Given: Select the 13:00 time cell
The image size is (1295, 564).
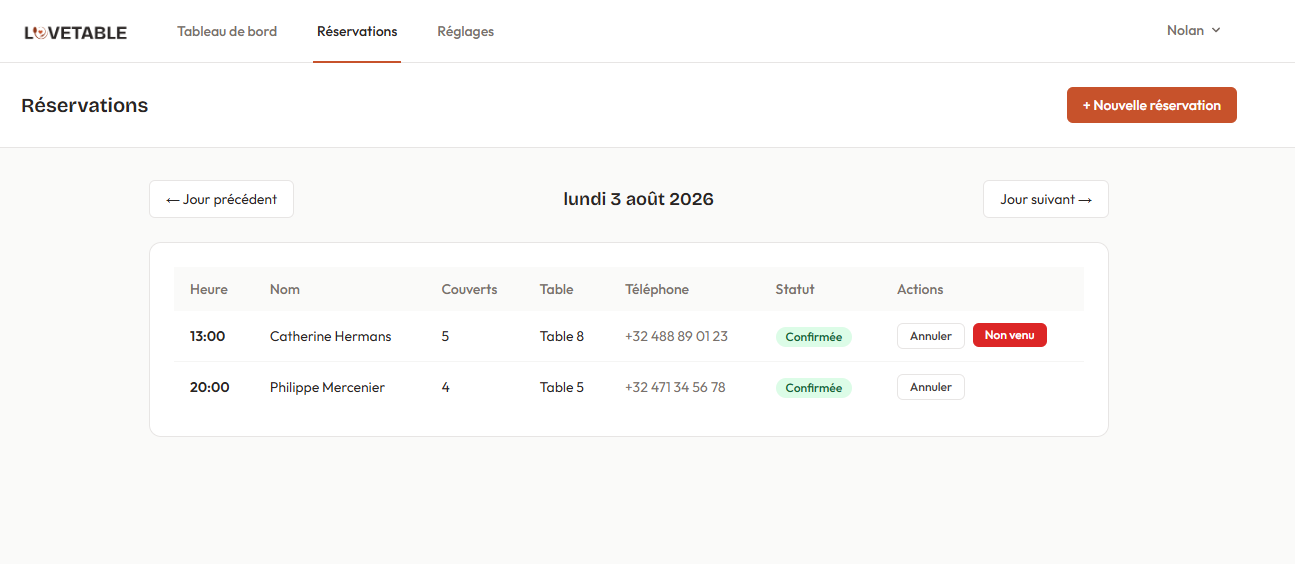Looking at the screenshot, I should (x=208, y=336).
